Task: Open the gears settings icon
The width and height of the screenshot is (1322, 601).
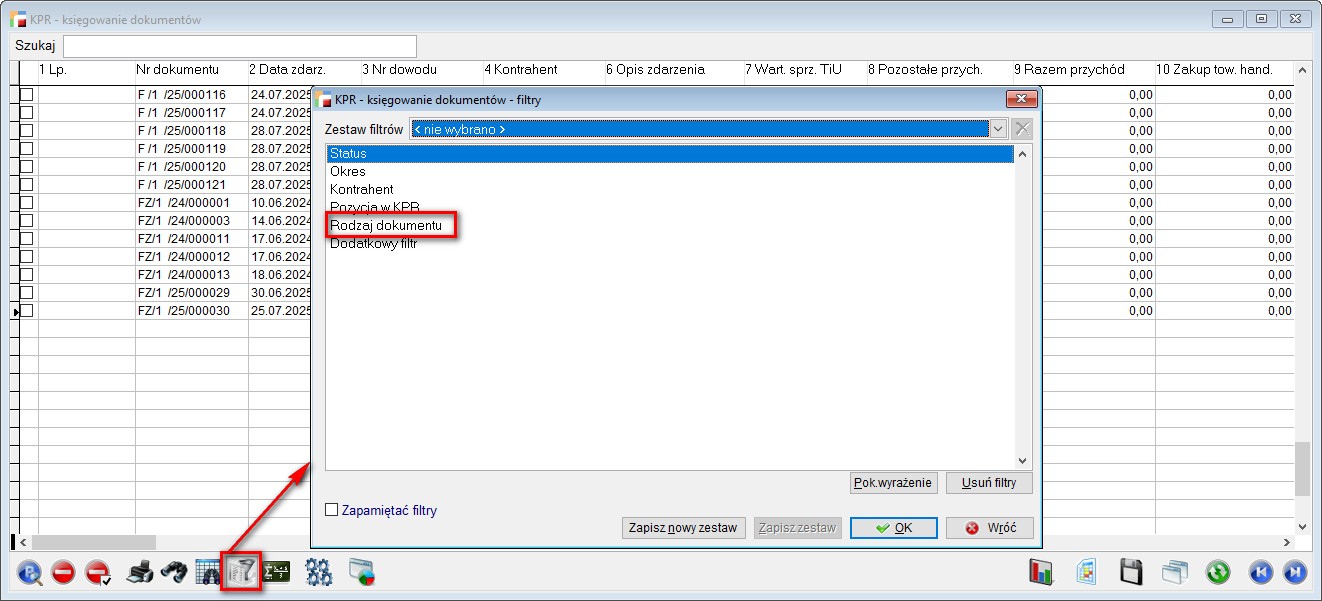Action: [319, 572]
